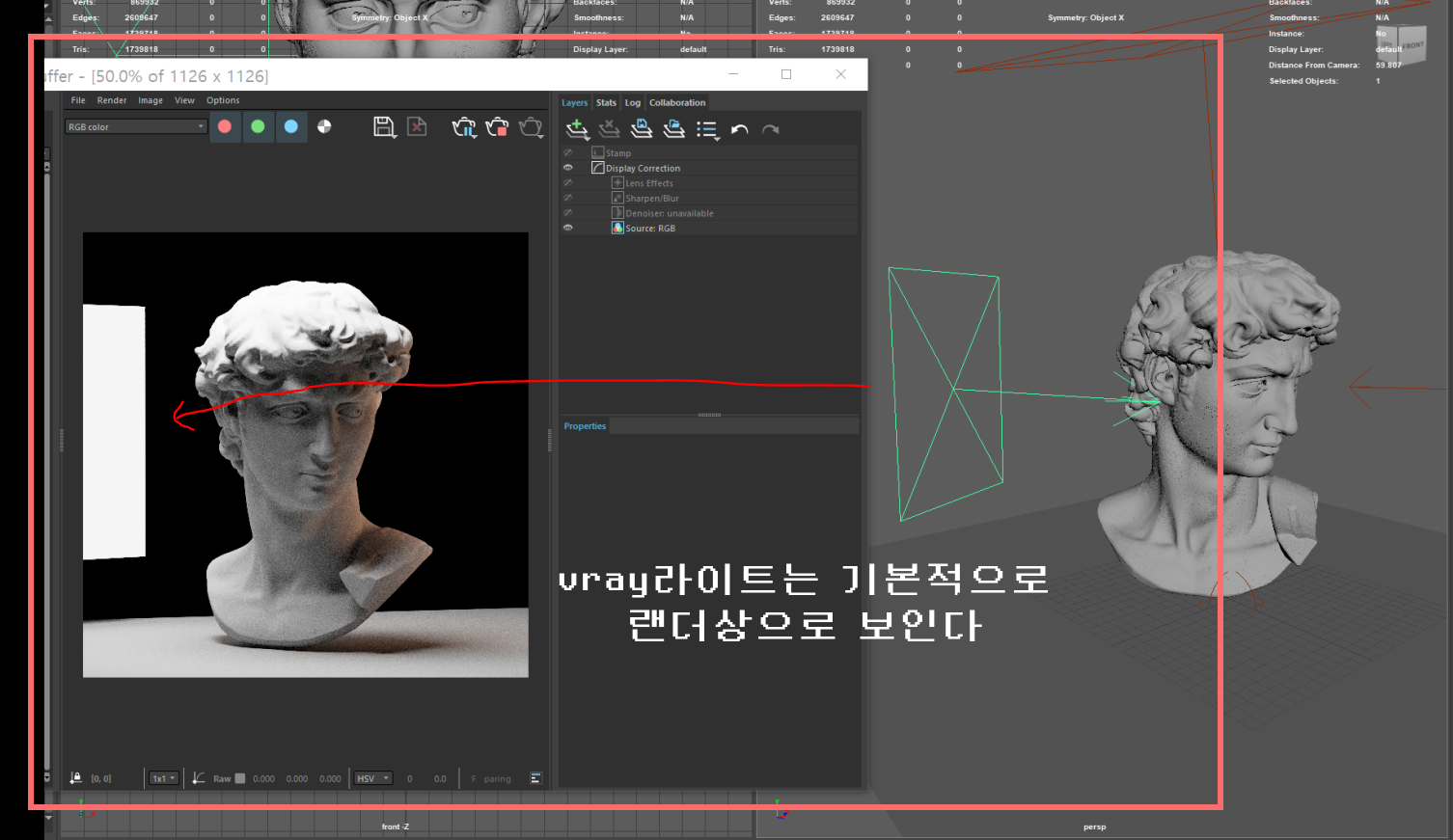
Task: Redo the layer action
Action: coord(771,129)
